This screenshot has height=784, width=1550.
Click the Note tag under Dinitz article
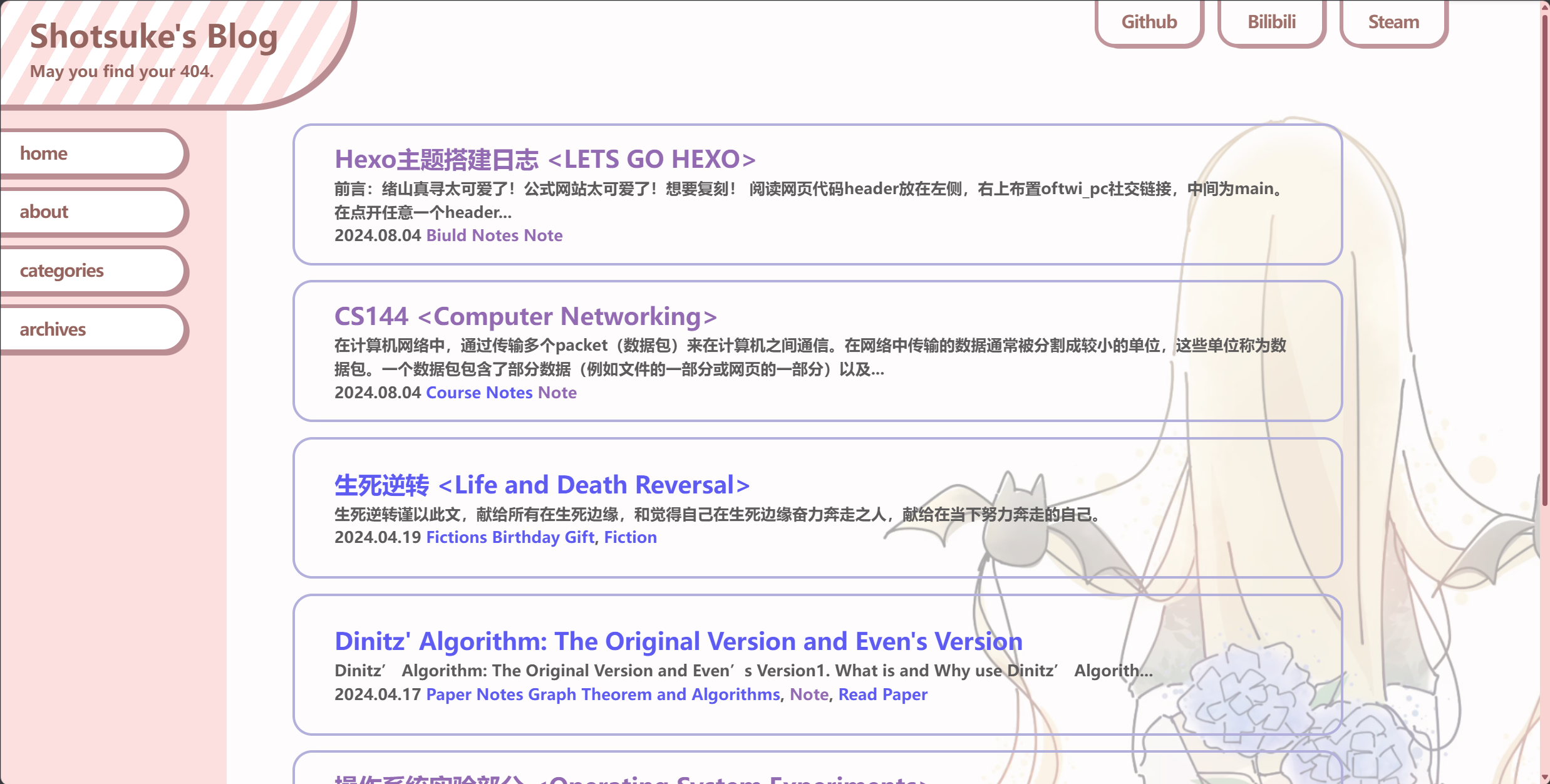coord(809,694)
